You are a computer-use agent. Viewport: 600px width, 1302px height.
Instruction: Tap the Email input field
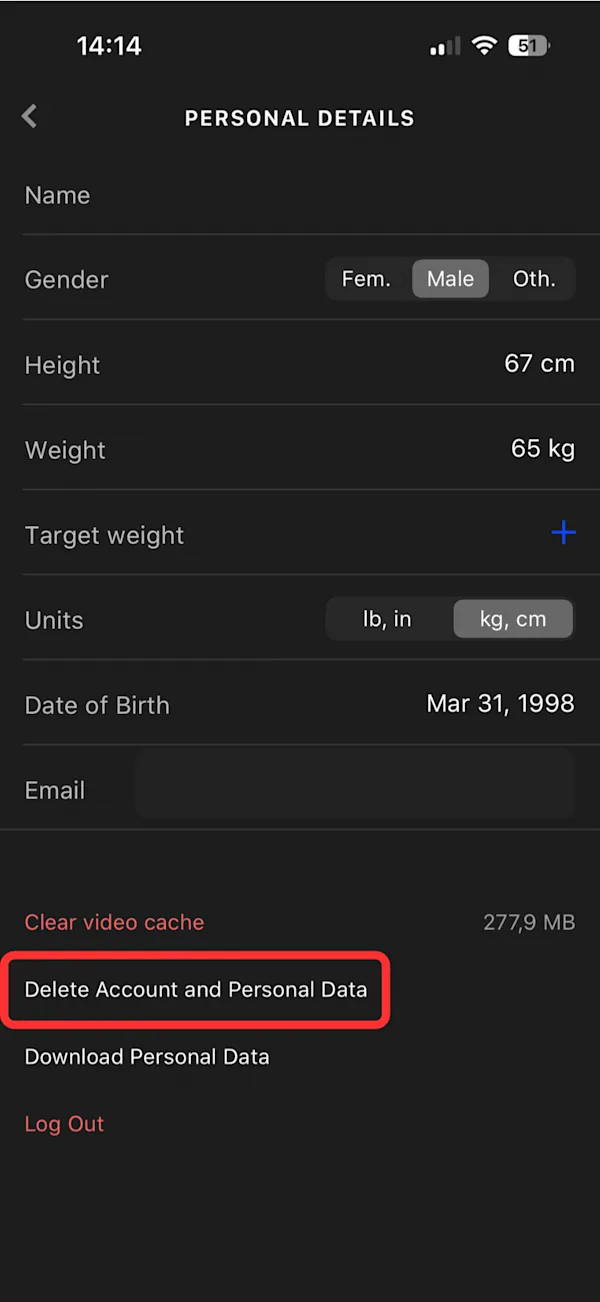(x=354, y=785)
